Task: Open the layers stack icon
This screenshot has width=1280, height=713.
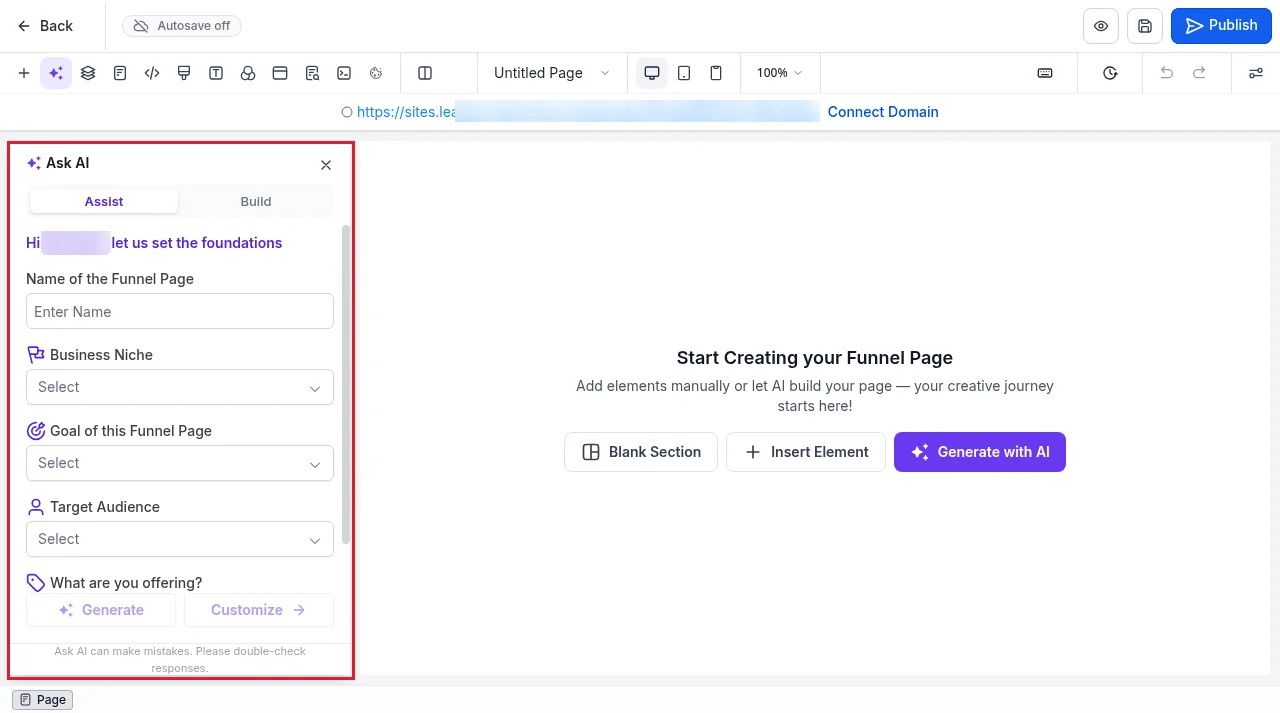Action: pos(88,73)
